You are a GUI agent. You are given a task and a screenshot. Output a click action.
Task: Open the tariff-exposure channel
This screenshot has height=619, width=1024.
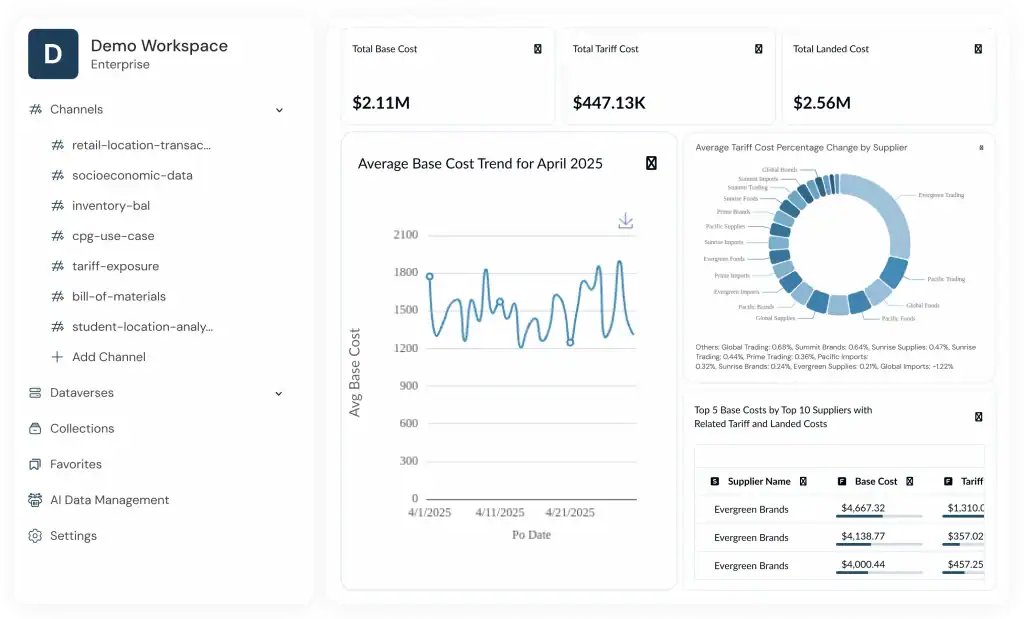115,266
